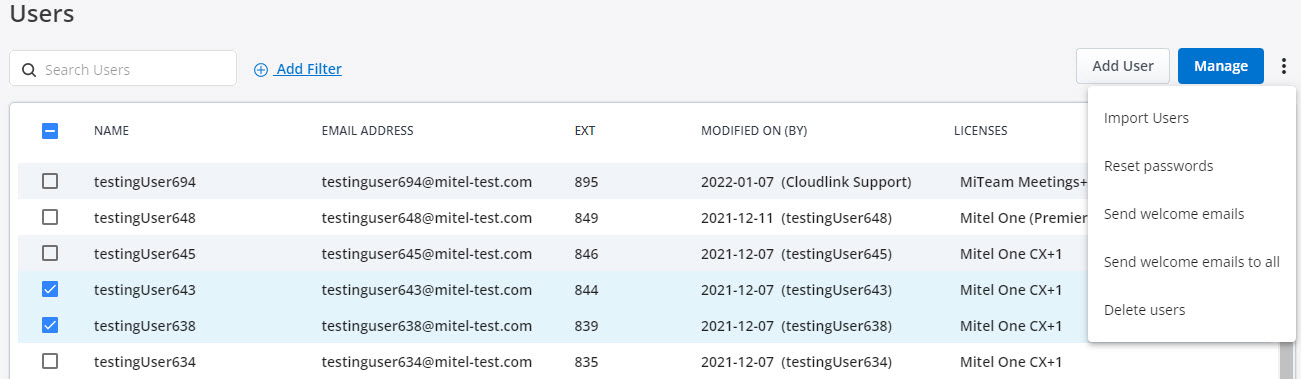Check the box for testingUser694
This screenshot has height=379, width=1301.
[50, 182]
